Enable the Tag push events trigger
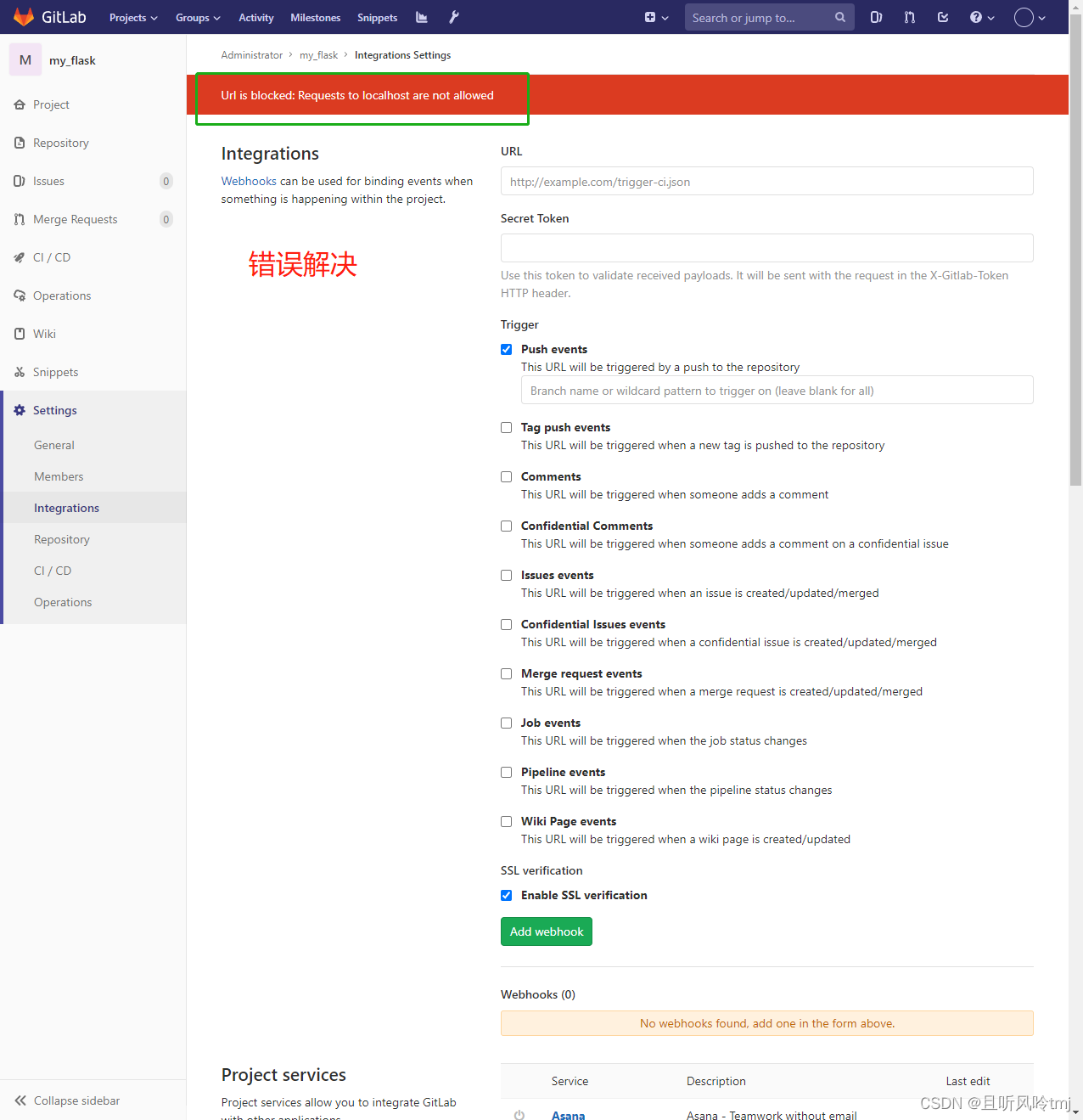Image resolution: width=1083 pixels, height=1120 pixels. tap(506, 427)
